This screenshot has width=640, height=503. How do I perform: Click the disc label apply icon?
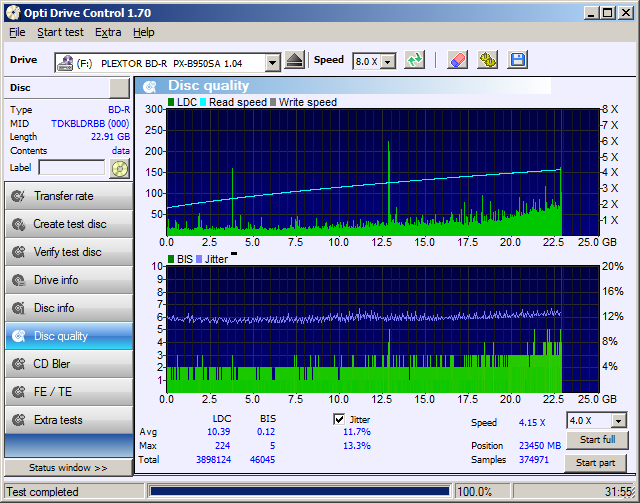119,169
